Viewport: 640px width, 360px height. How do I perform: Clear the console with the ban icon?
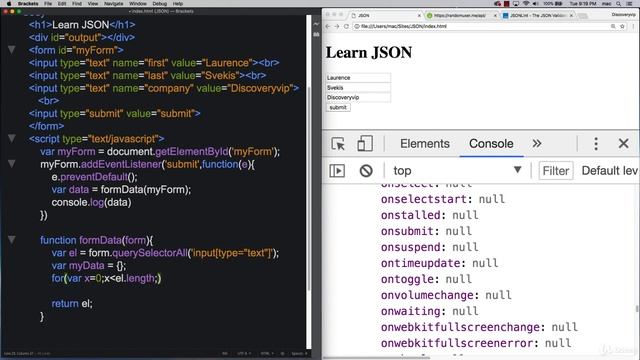366,171
